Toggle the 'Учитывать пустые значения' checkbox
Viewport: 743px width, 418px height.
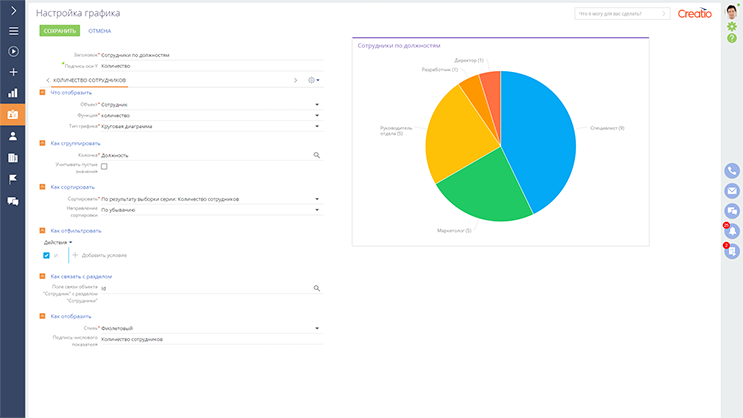coord(104,166)
